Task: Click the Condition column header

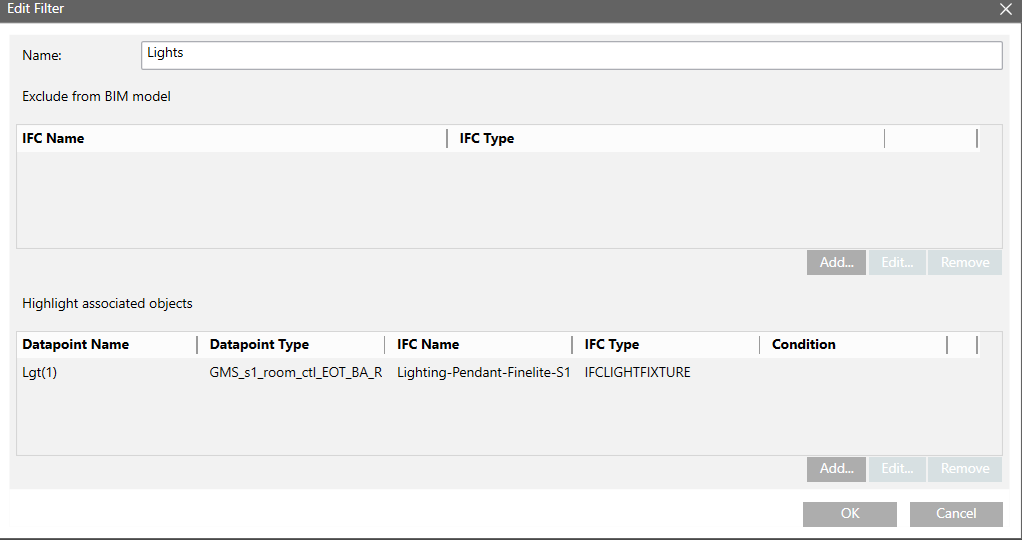Action: click(804, 344)
